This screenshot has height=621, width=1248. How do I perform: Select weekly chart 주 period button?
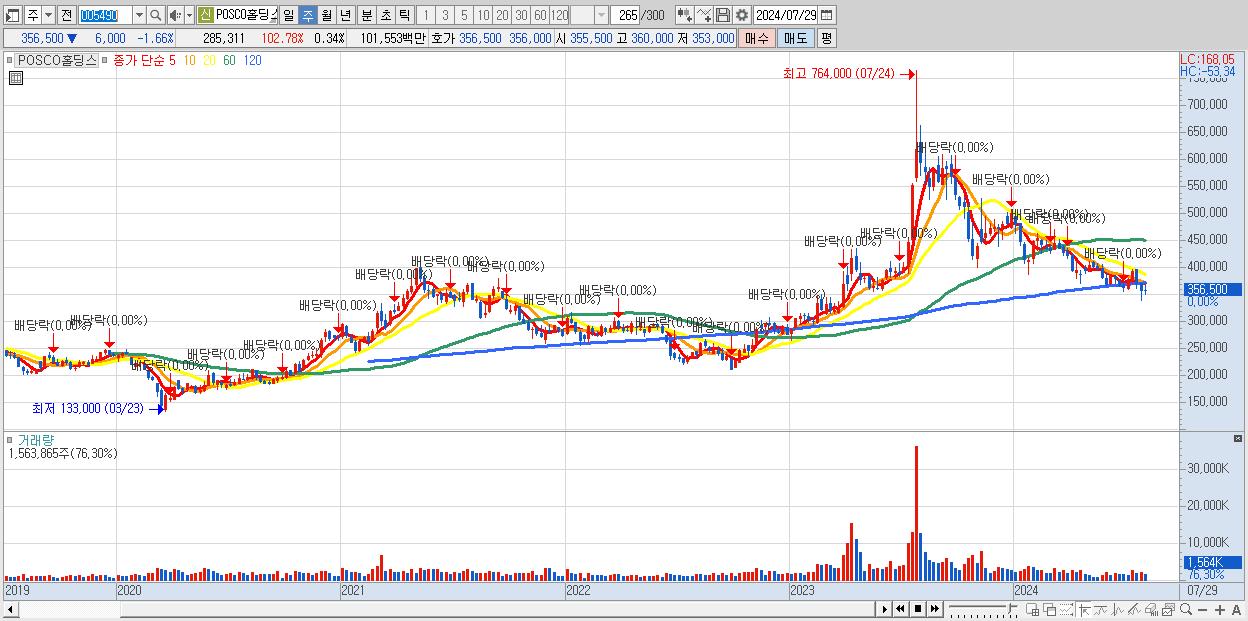click(307, 15)
